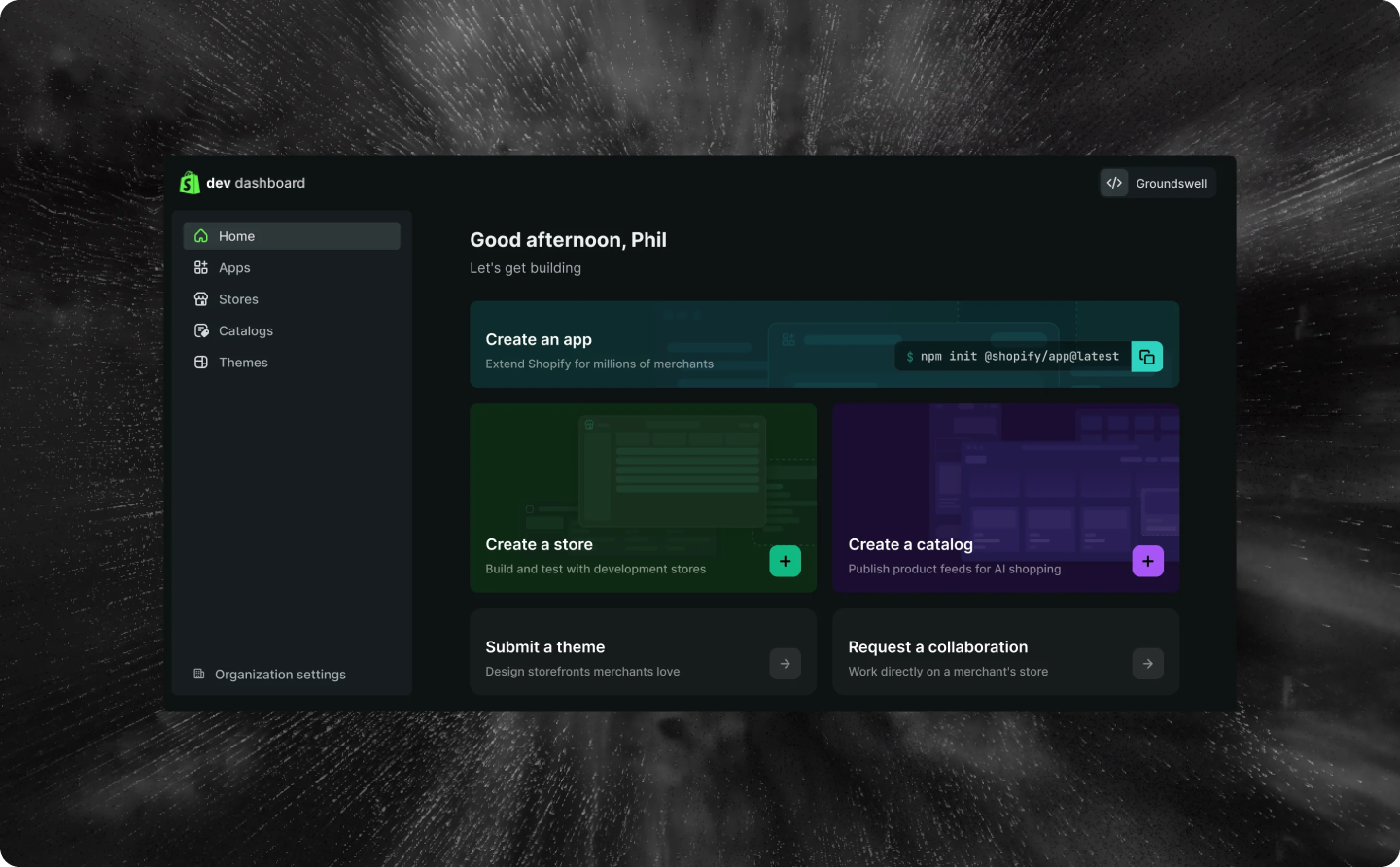Image resolution: width=1400 pixels, height=867 pixels.
Task: Click the code brackets icon beside Groundswell
Action: pyautogui.click(x=1114, y=183)
